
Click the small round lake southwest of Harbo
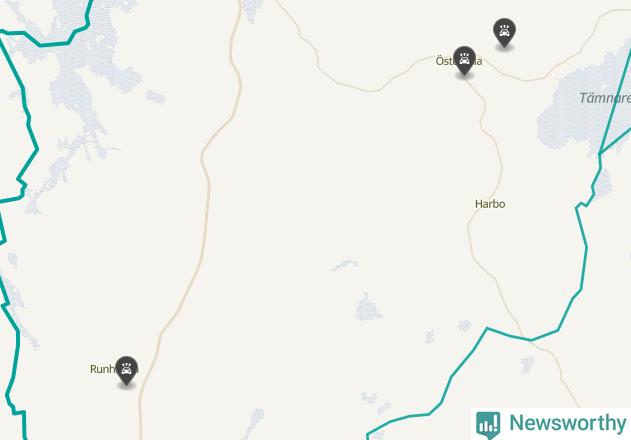368,308
